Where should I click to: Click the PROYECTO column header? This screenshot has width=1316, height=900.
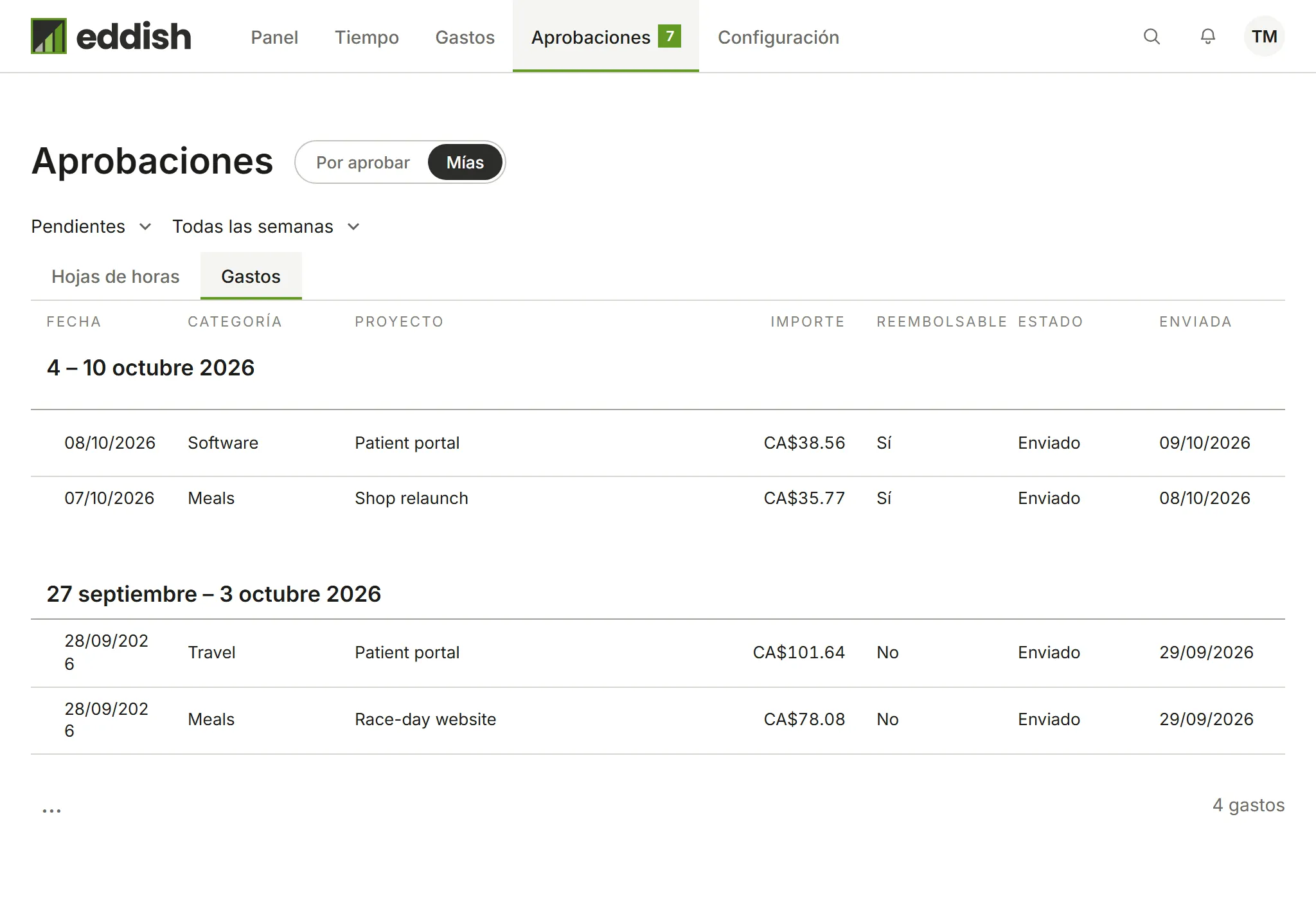(399, 321)
